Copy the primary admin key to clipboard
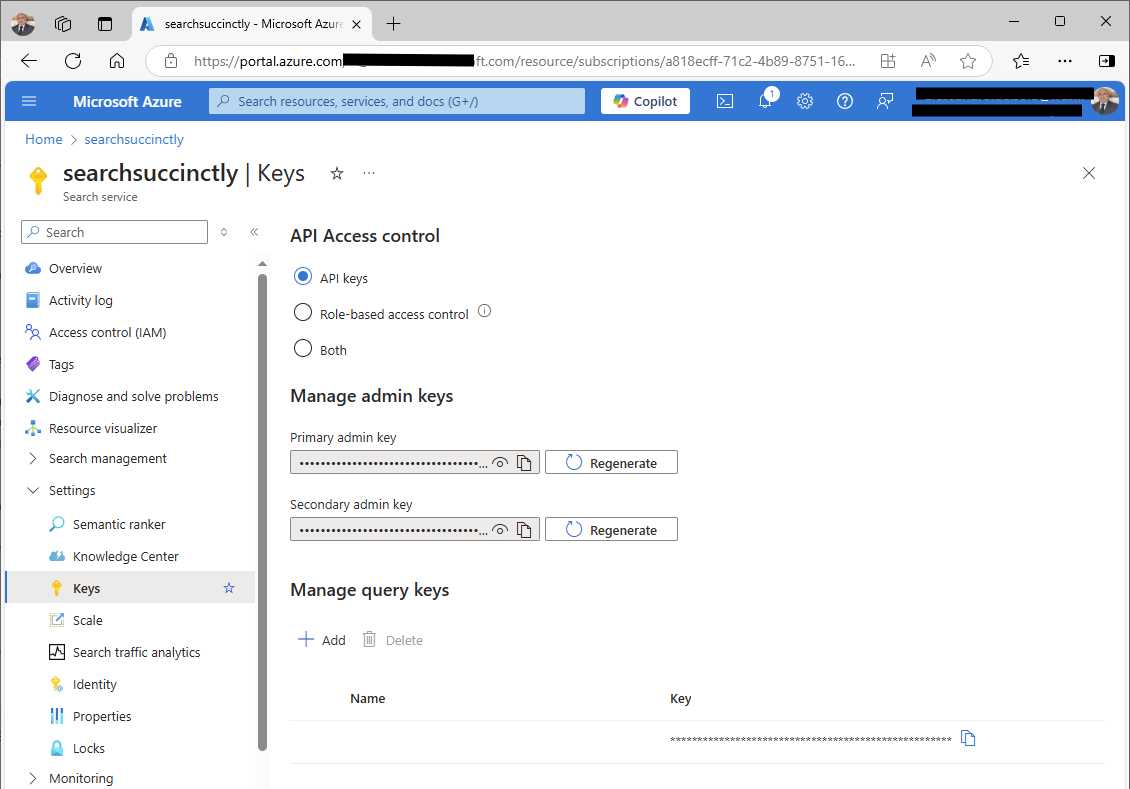 [524, 462]
